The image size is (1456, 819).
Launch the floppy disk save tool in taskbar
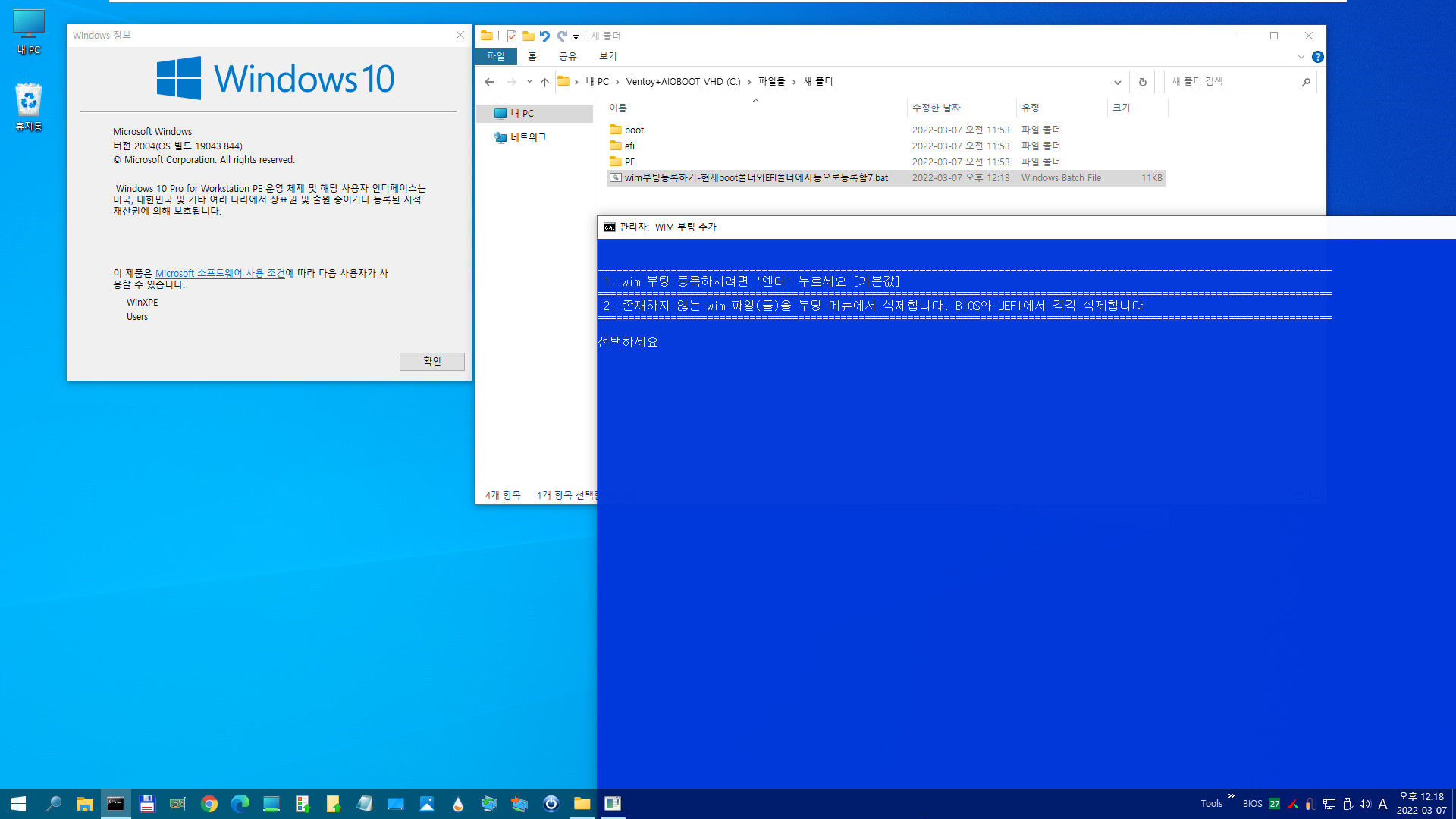click(146, 804)
